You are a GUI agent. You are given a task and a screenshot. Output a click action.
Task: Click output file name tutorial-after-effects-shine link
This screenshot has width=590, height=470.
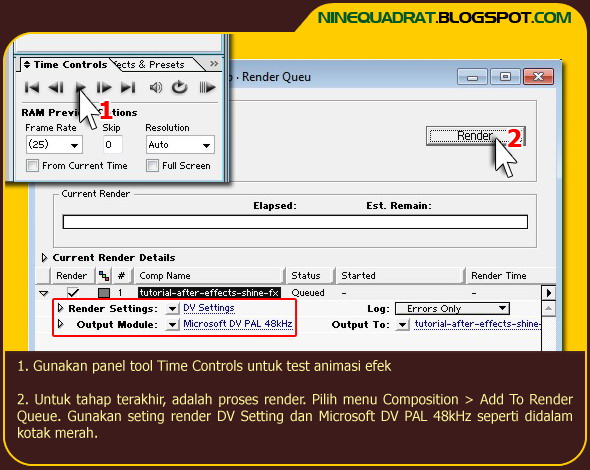click(x=477, y=324)
